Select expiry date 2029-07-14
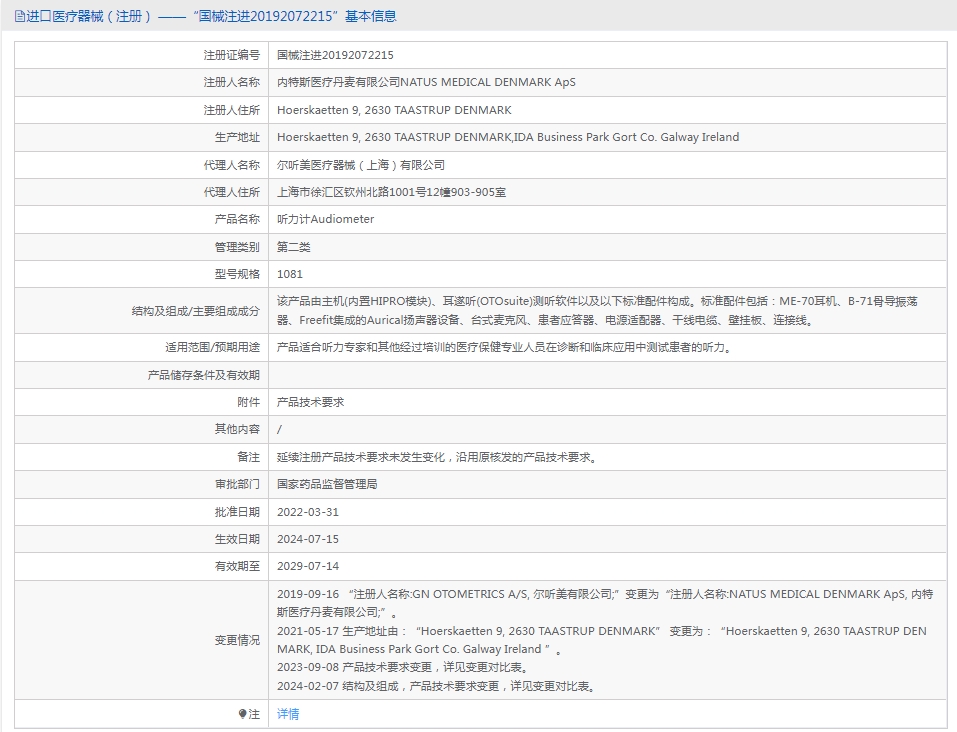Viewport: 957px width, 732px height. [308, 566]
